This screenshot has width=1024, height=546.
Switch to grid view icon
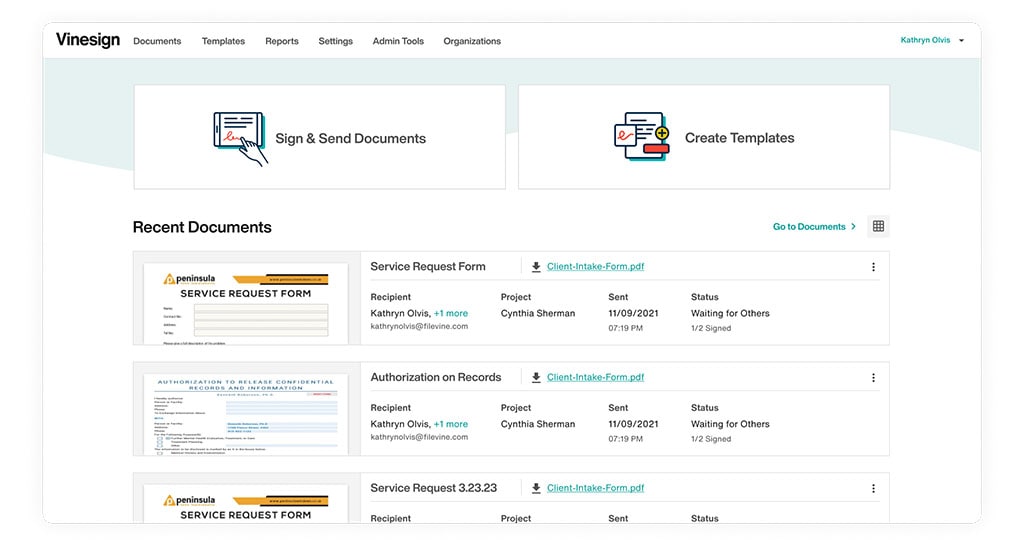[878, 227]
